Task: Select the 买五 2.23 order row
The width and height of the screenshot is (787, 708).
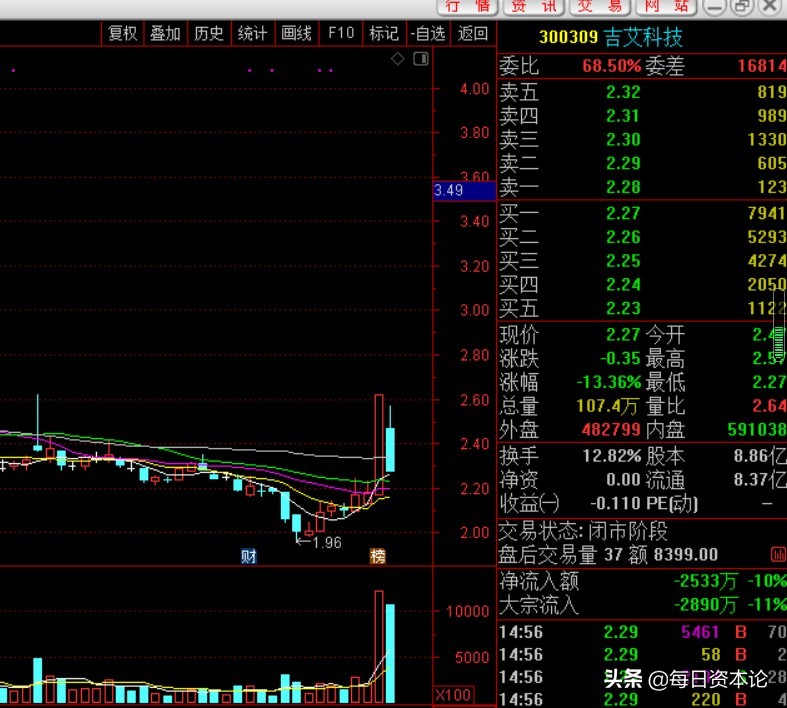Action: (642, 308)
